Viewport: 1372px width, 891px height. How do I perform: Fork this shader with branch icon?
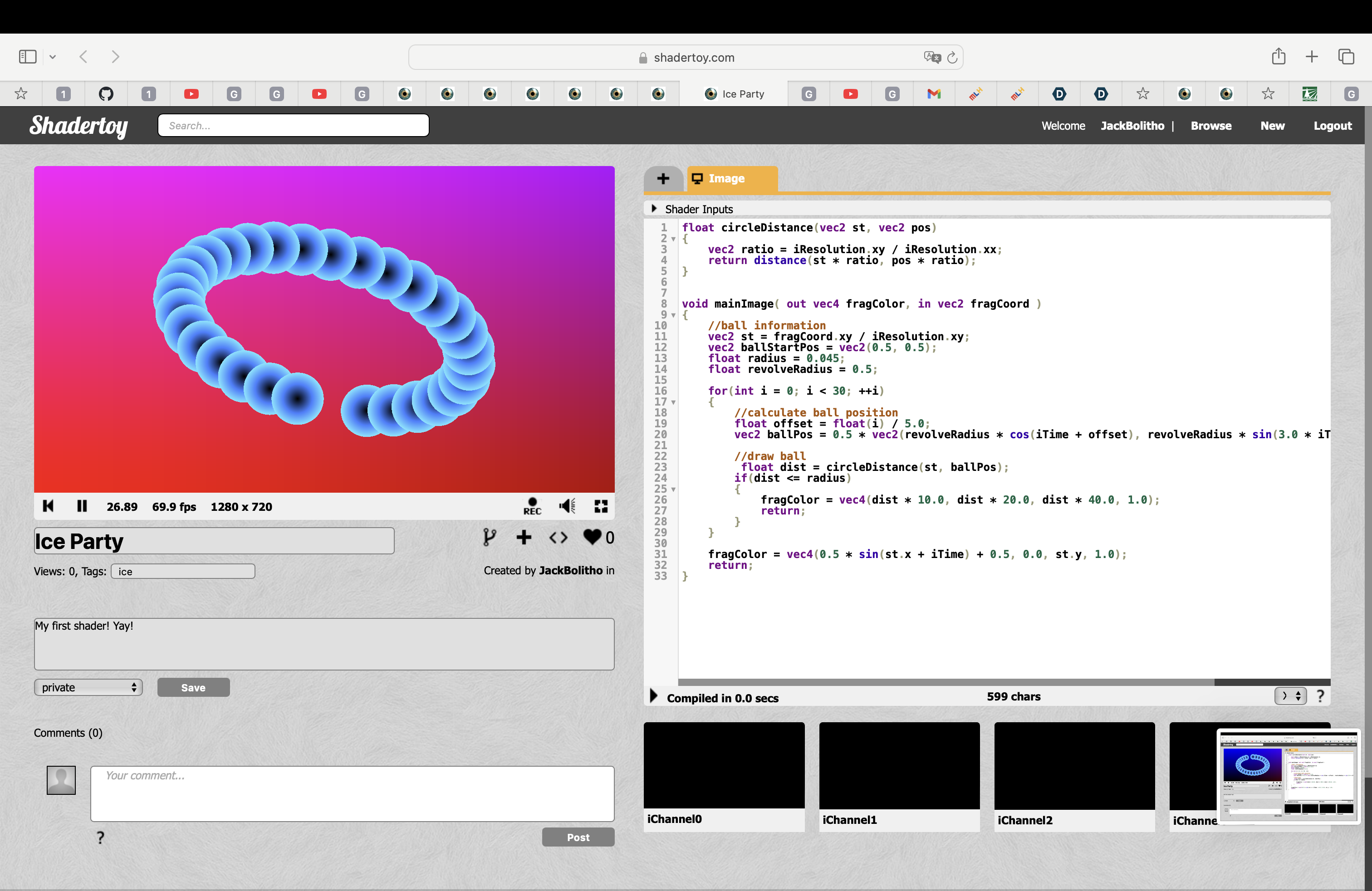(489, 537)
